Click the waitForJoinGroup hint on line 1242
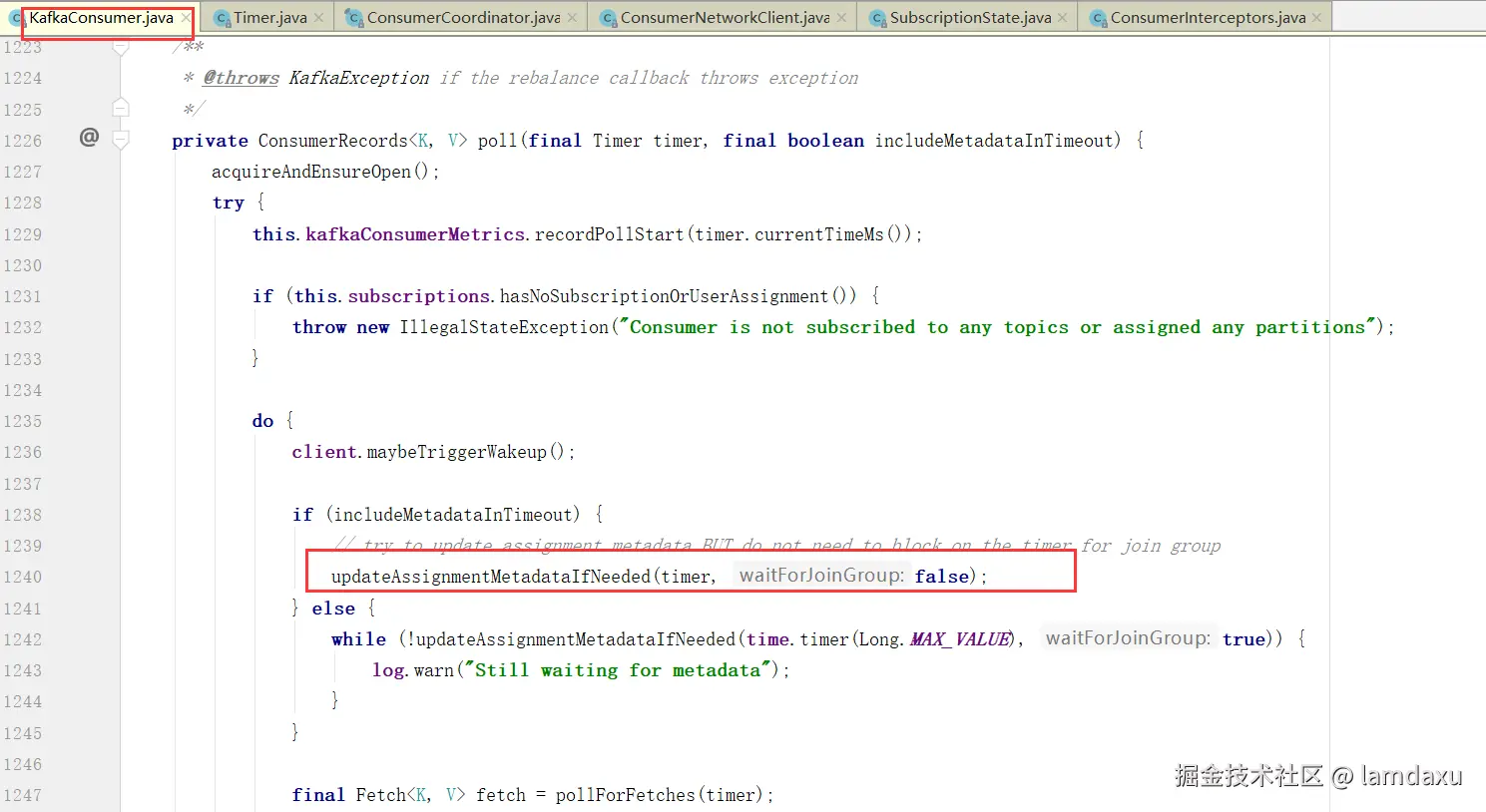The width and height of the screenshot is (1486, 812). click(x=1129, y=637)
